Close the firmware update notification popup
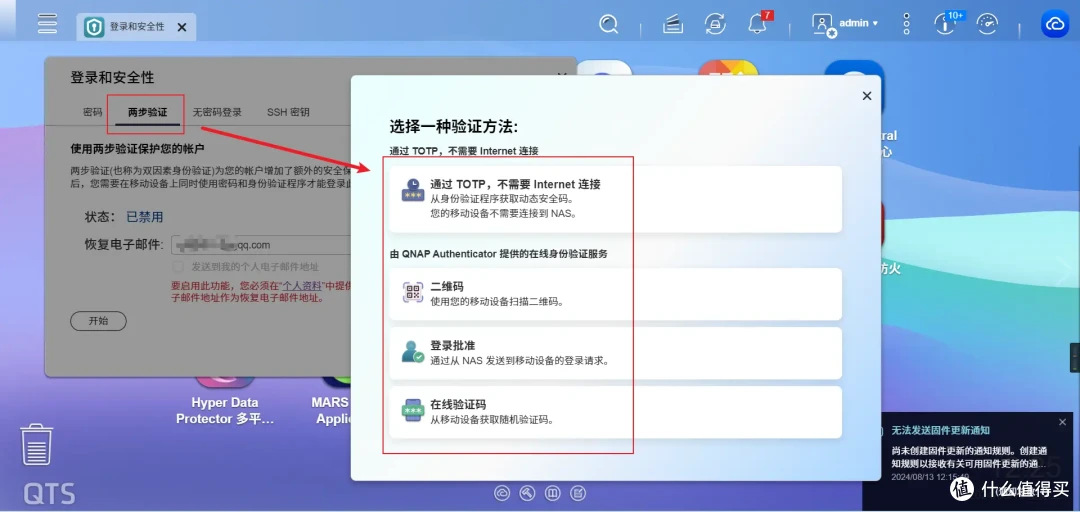The height and width of the screenshot is (512, 1080). click(1062, 422)
